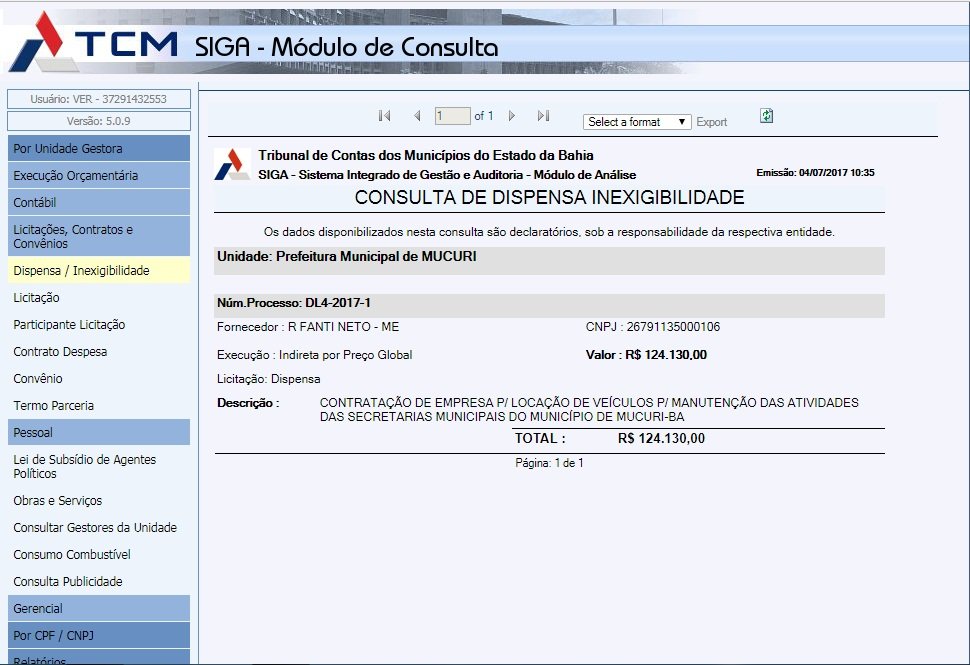Viewport: 970px width, 665px height.
Task: Click the first page navigation icon
Action: point(384,116)
